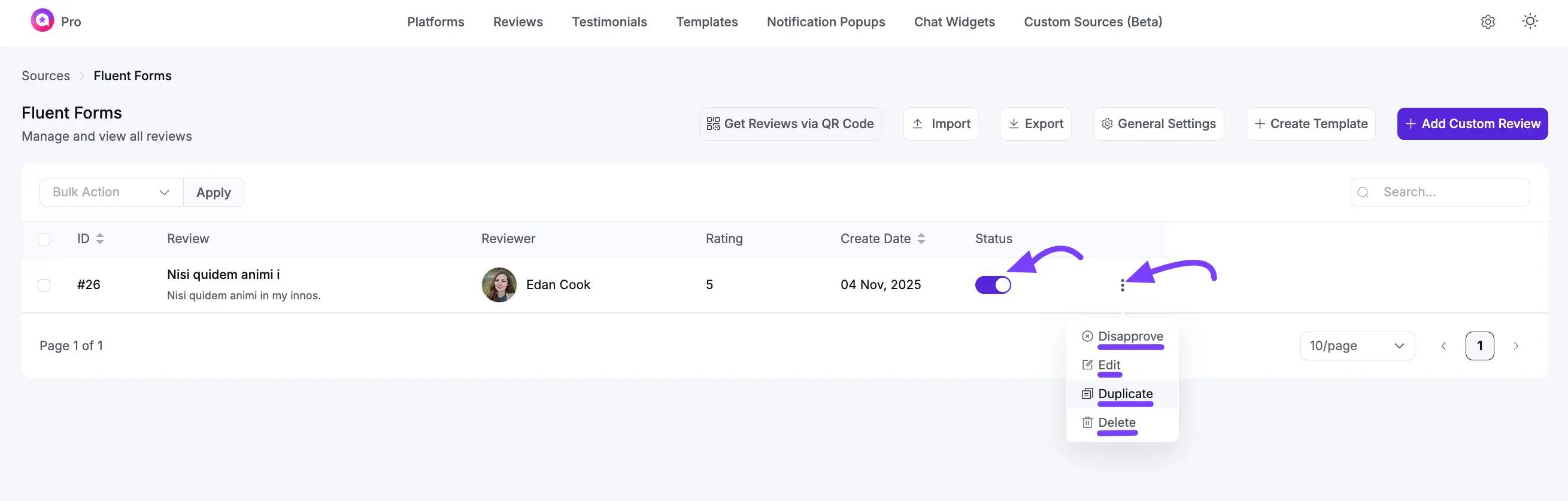The height and width of the screenshot is (501, 1568).
Task: Go to previous page arrow
Action: tap(1443, 346)
